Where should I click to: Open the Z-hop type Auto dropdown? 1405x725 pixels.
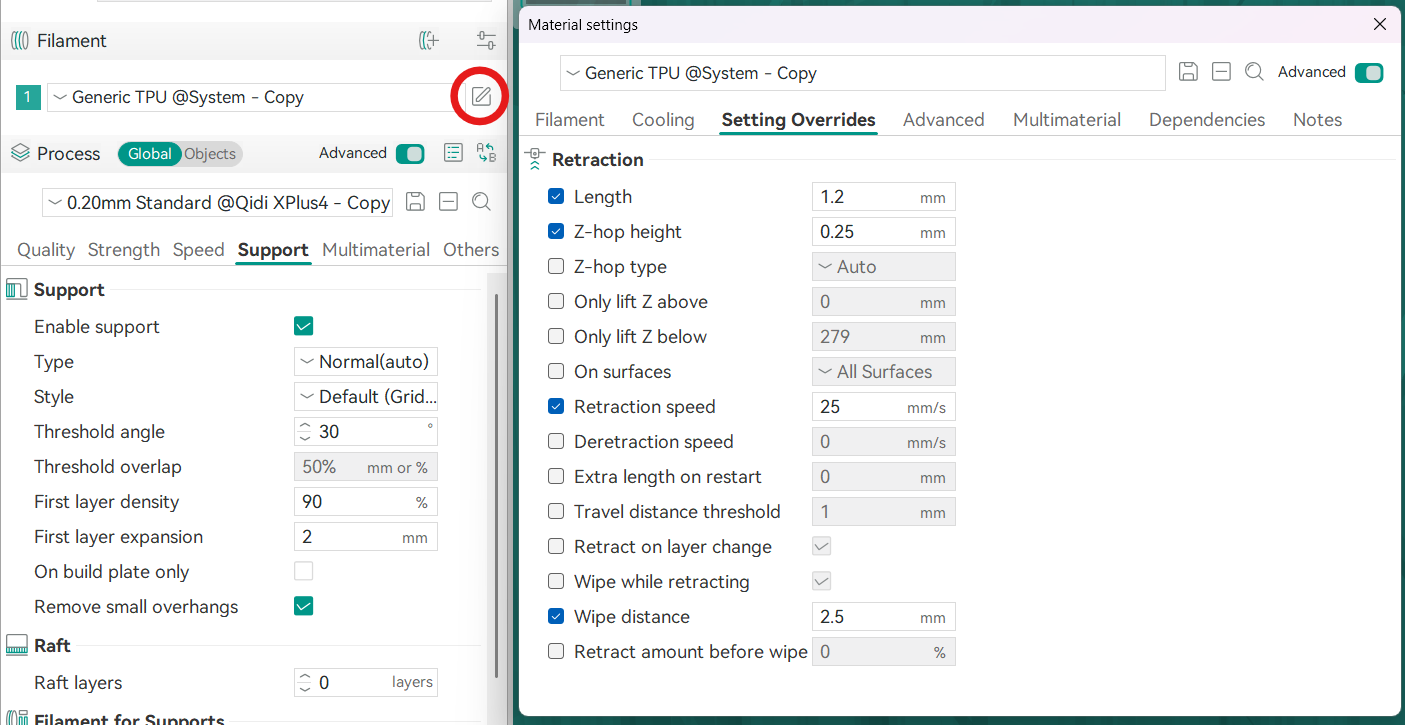tap(884, 267)
